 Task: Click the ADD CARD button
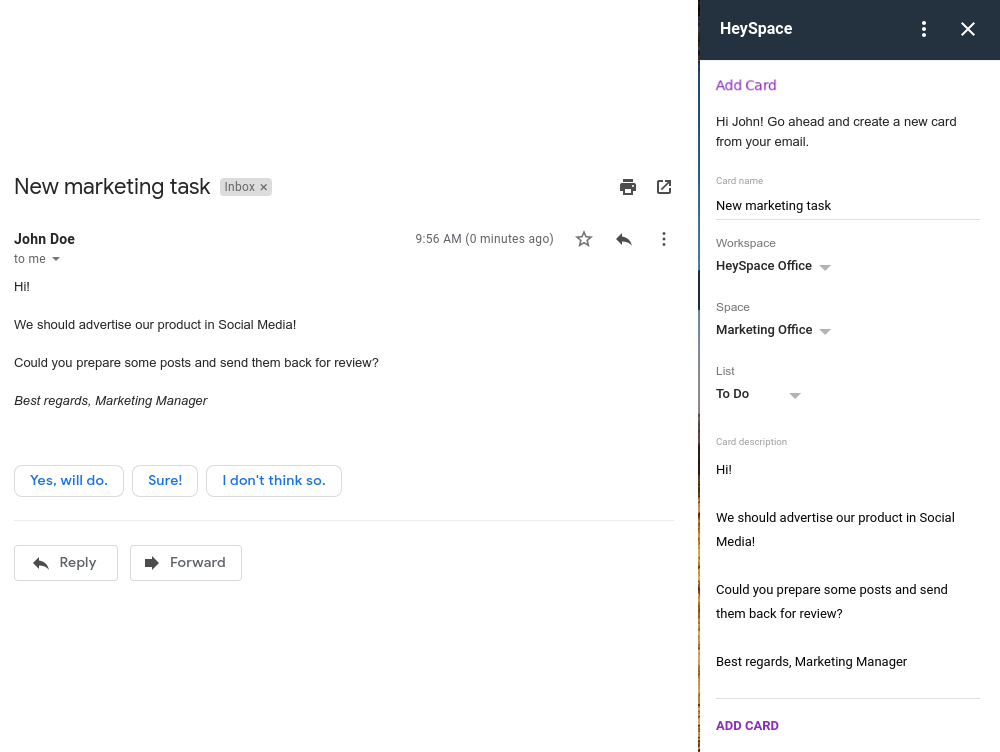(747, 726)
